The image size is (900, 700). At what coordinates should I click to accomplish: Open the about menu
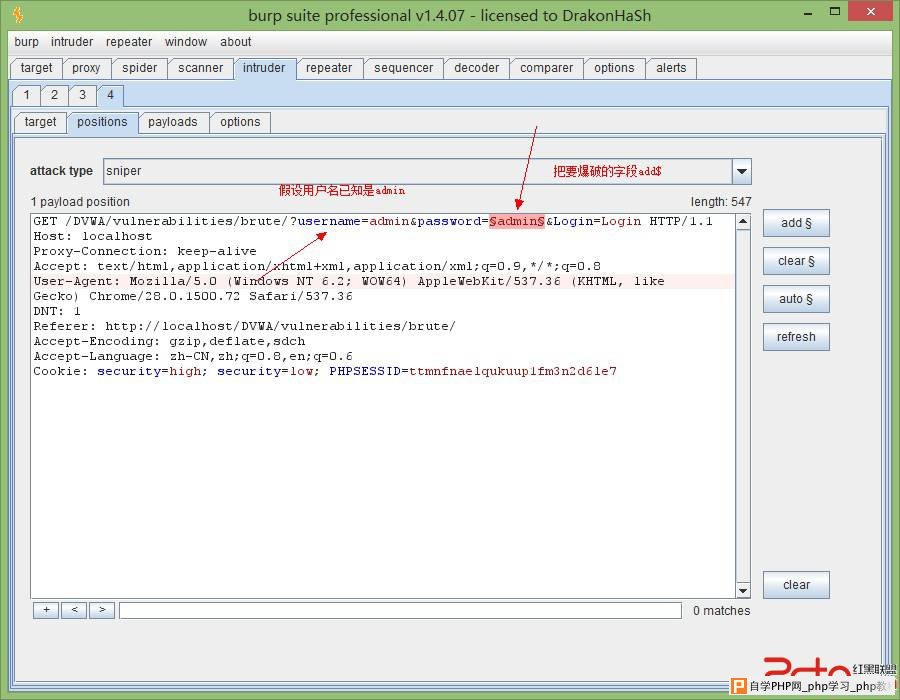click(235, 42)
